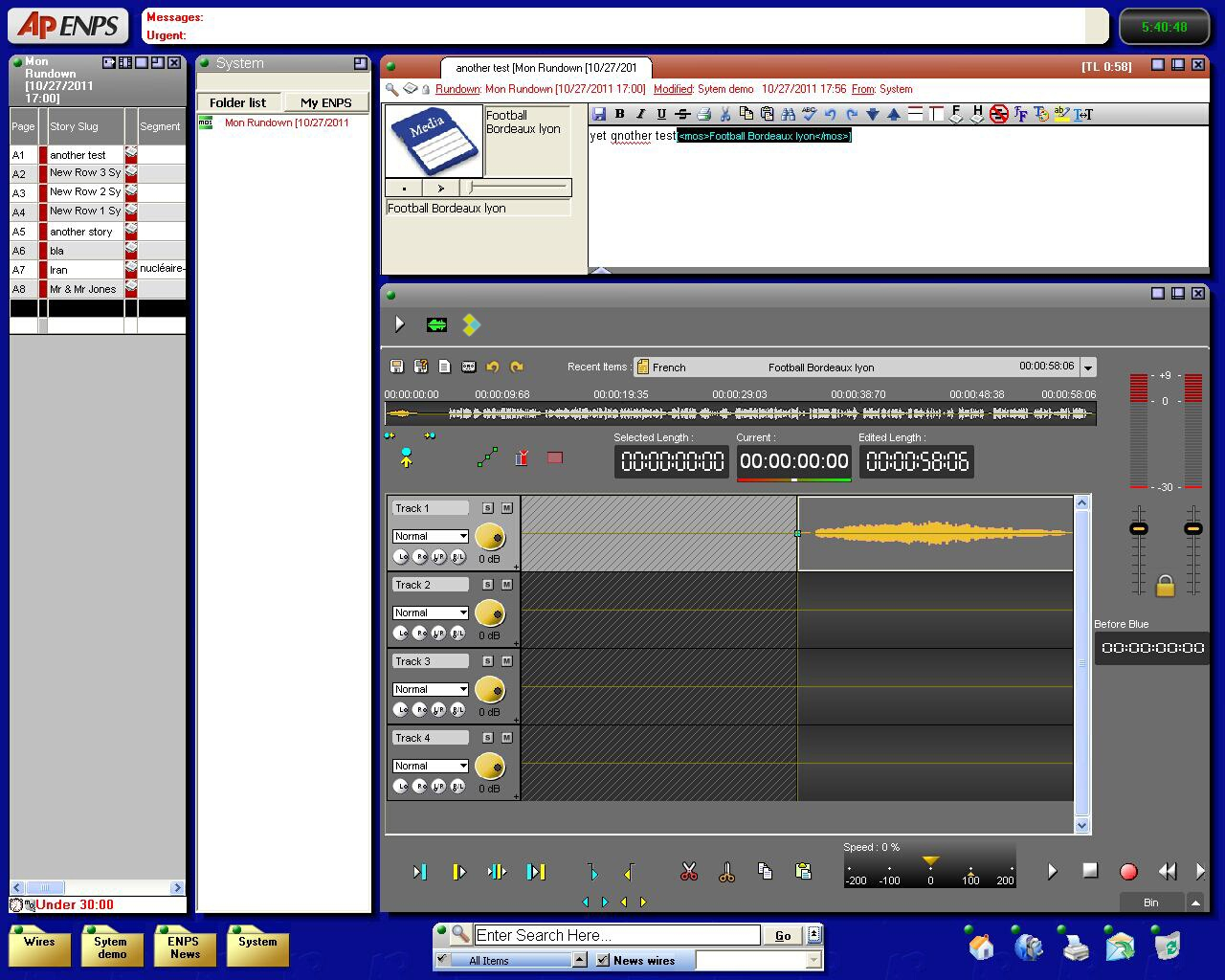This screenshot has height=980, width=1225.
Task: Solo Track 2 with S button
Action: 488,585
